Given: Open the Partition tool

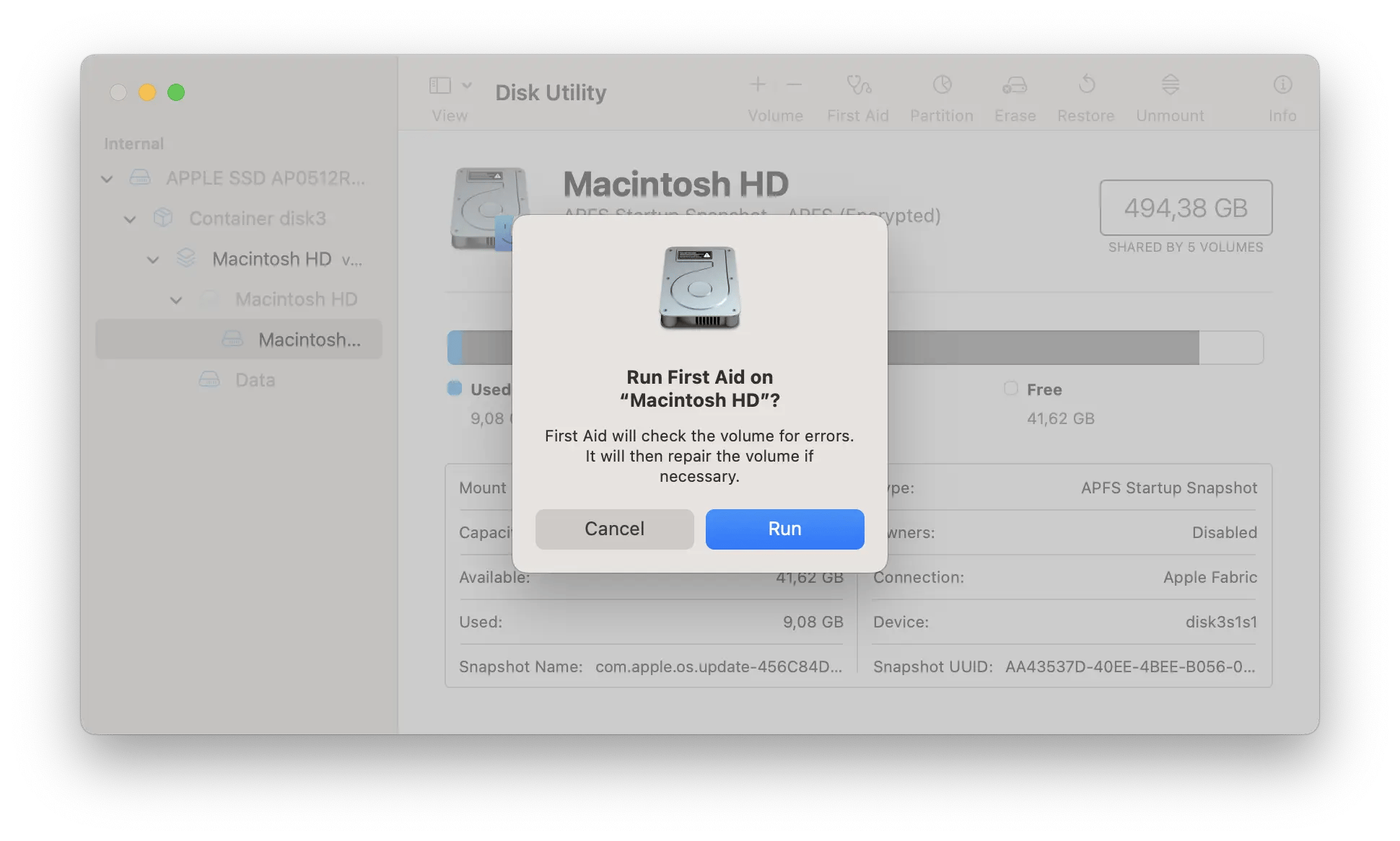Looking at the screenshot, I should point(942,96).
